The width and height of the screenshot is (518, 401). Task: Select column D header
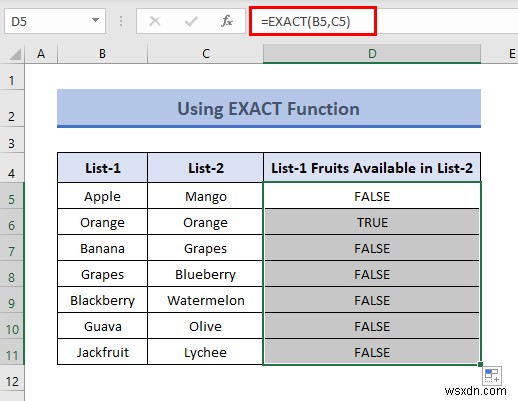pyautogui.click(x=372, y=54)
